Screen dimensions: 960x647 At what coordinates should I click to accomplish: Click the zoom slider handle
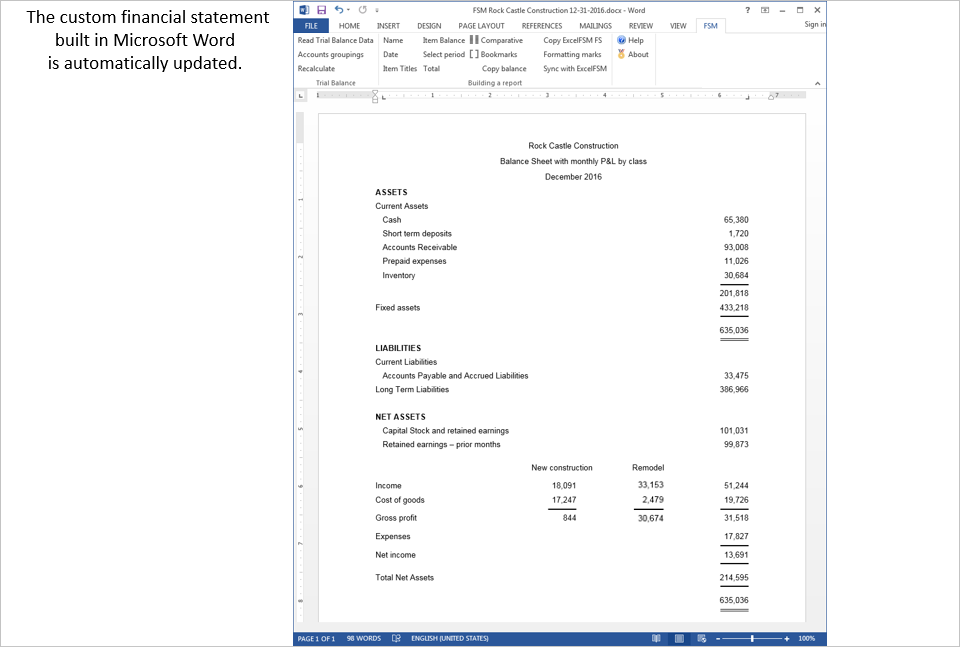(x=752, y=638)
